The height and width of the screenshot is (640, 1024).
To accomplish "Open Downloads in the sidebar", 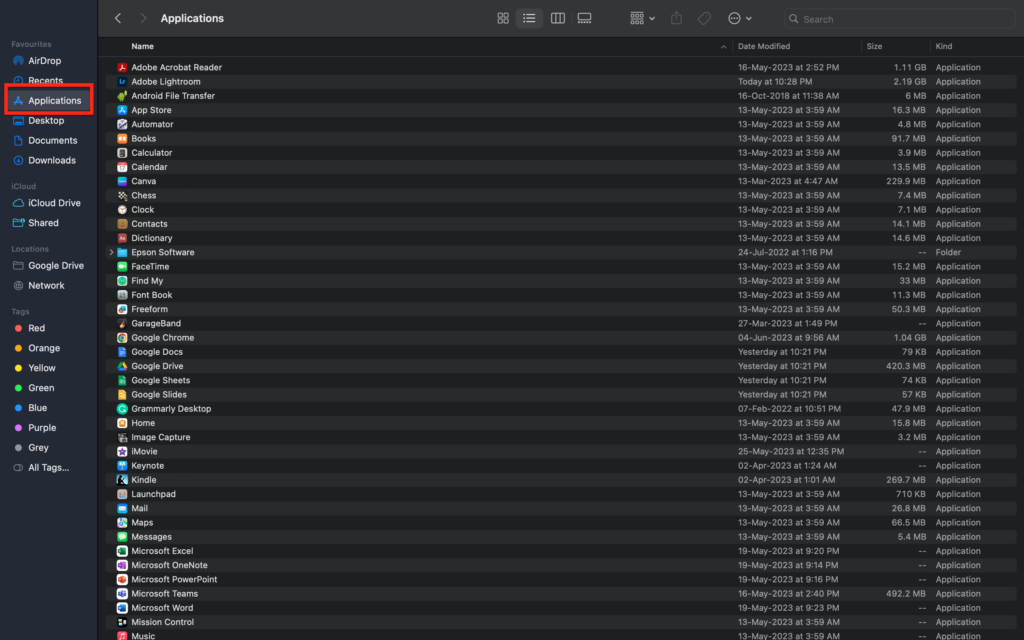I will [44, 161].
